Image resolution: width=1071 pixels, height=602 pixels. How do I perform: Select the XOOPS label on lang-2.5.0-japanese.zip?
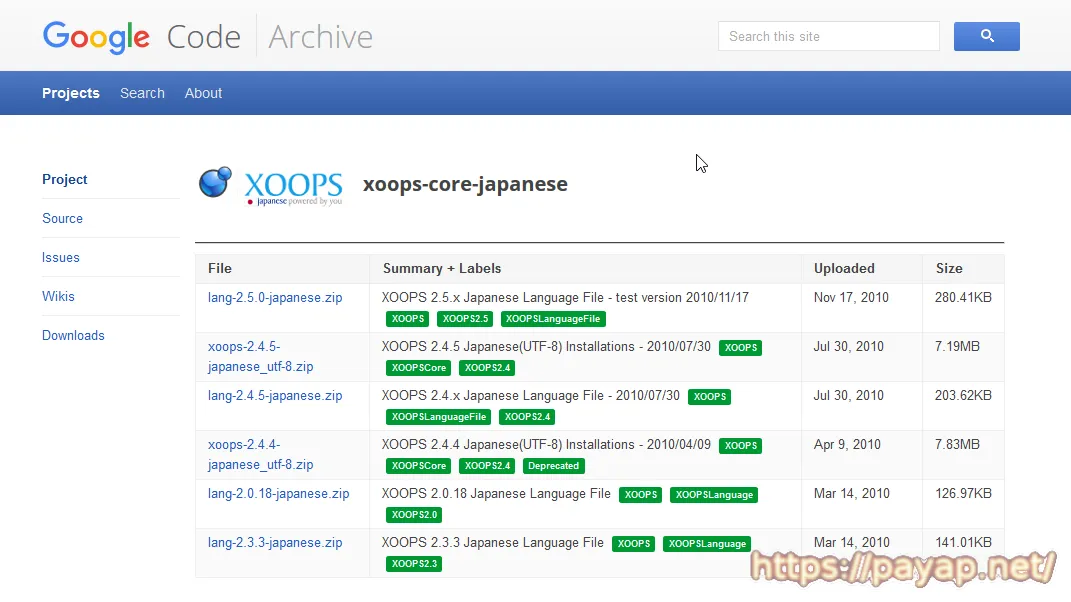tap(407, 318)
